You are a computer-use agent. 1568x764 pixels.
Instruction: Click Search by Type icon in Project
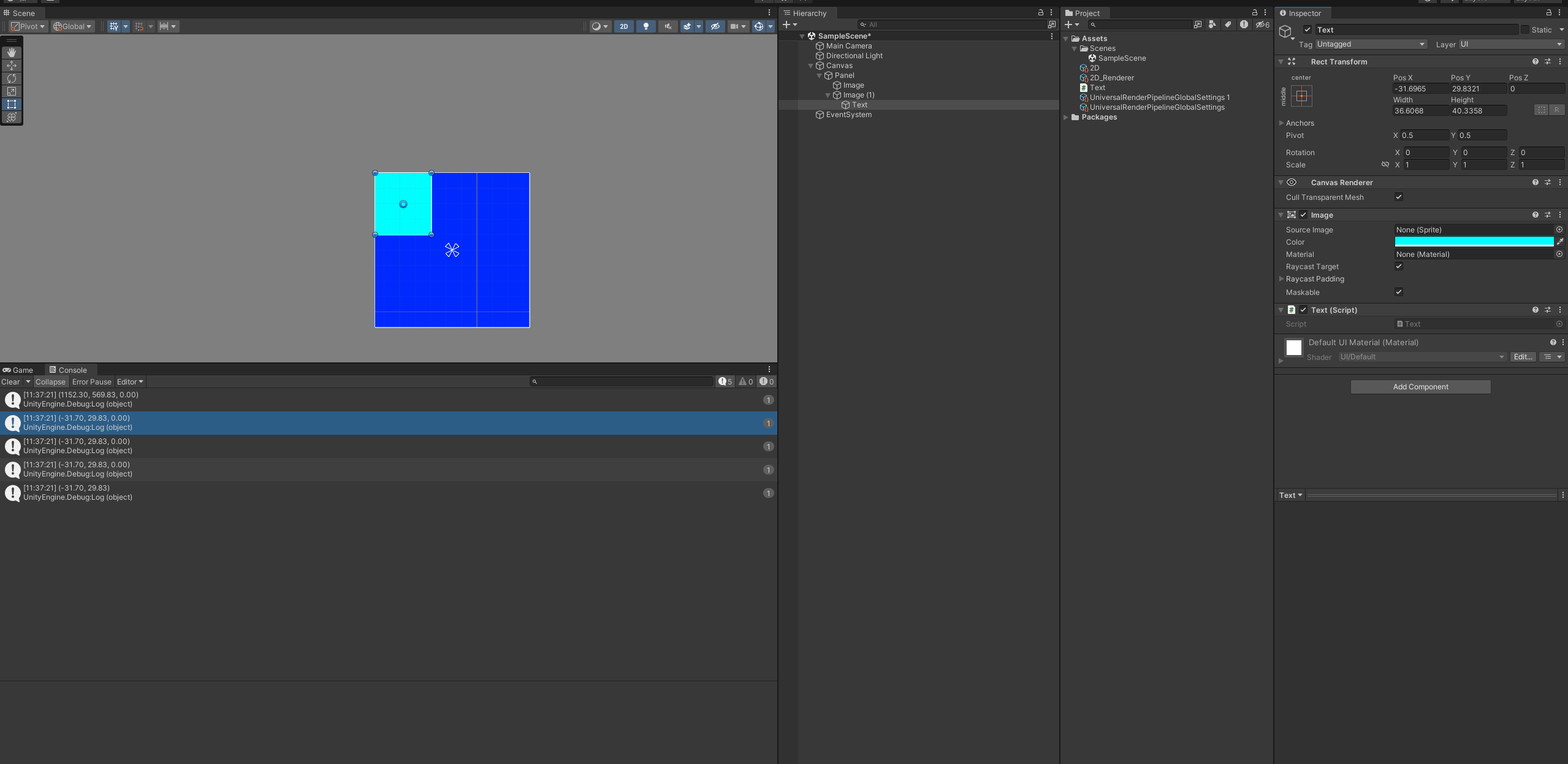pyautogui.click(x=1212, y=25)
